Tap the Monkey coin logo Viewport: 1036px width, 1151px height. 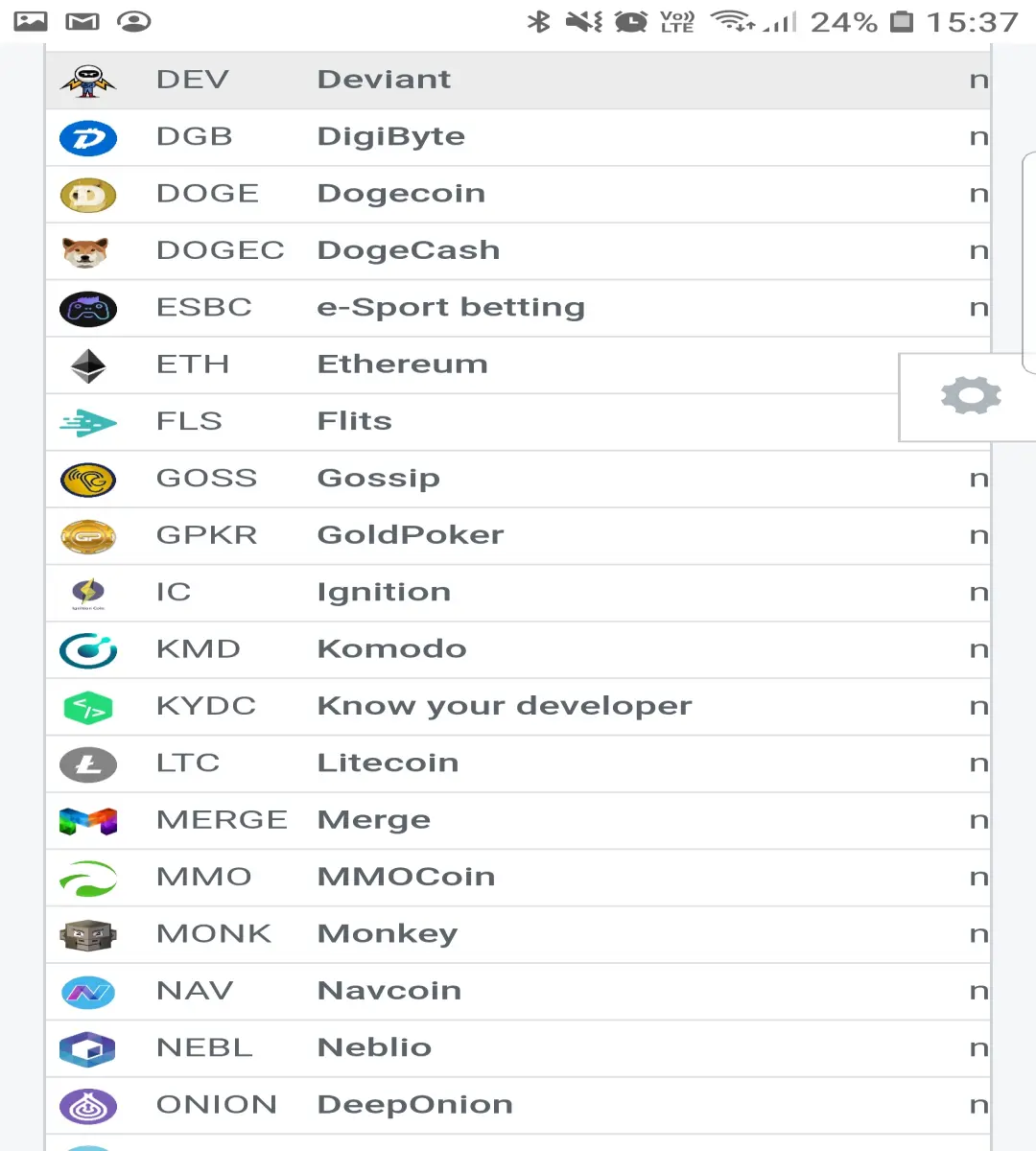pos(88,935)
